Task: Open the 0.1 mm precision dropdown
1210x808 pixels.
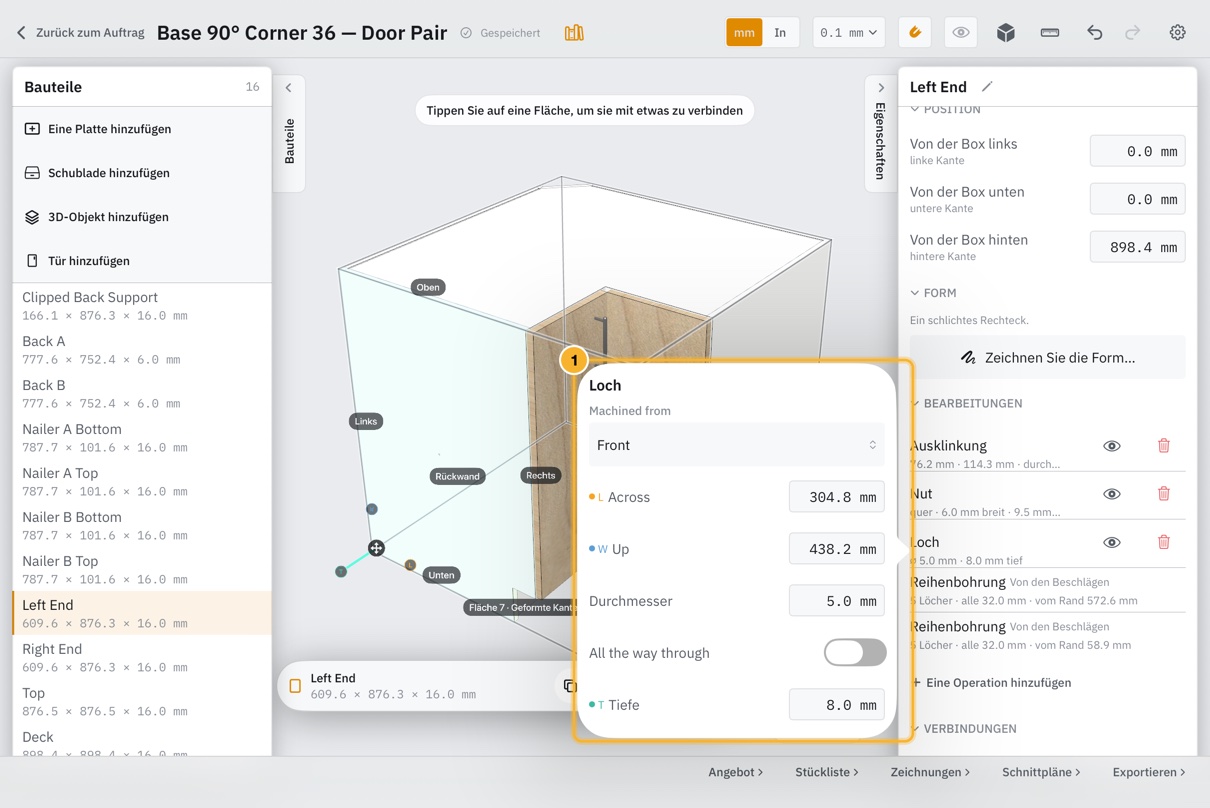Action: [x=849, y=33]
